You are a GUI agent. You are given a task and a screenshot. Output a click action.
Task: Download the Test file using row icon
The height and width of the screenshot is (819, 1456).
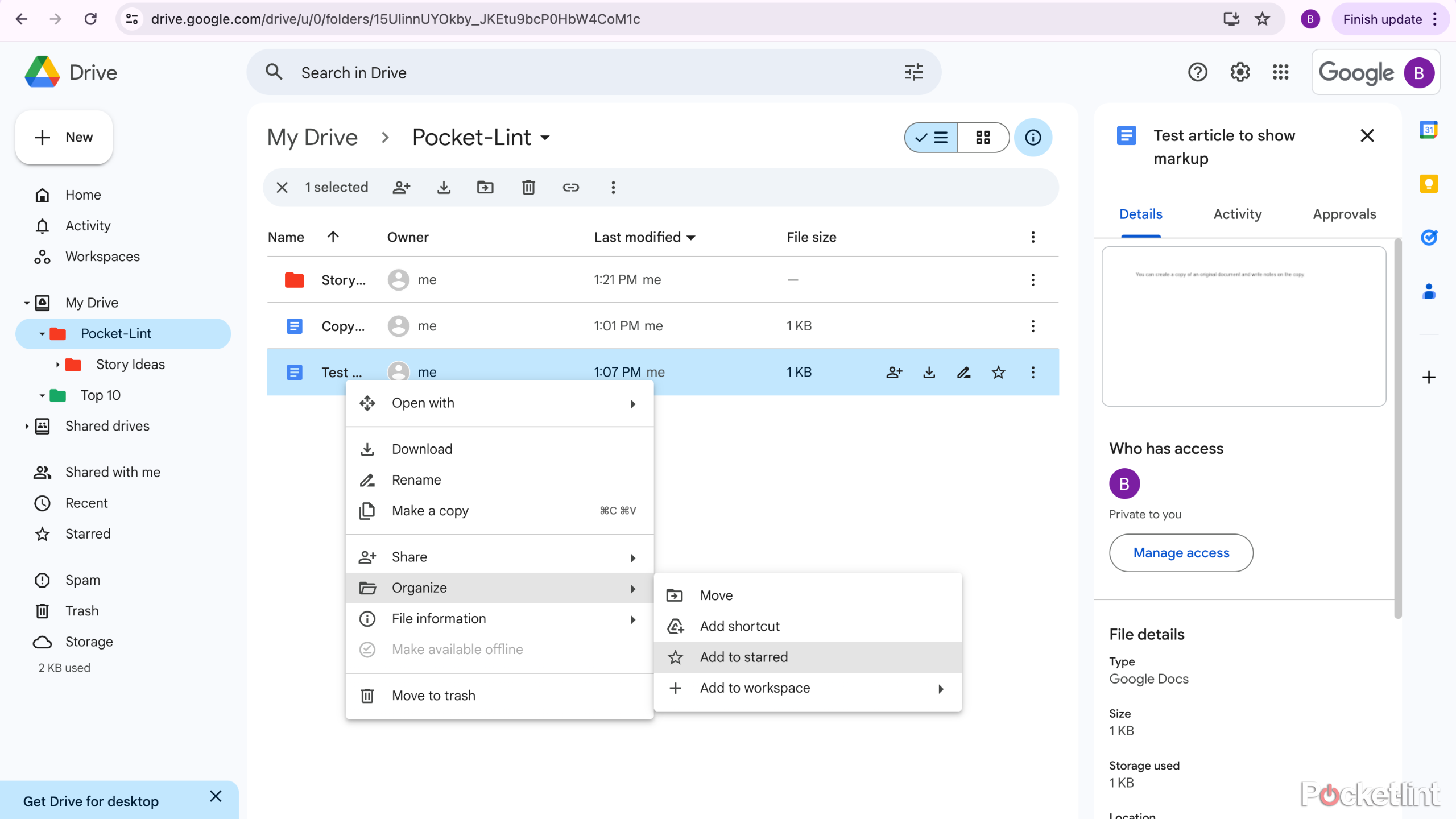coord(929,372)
